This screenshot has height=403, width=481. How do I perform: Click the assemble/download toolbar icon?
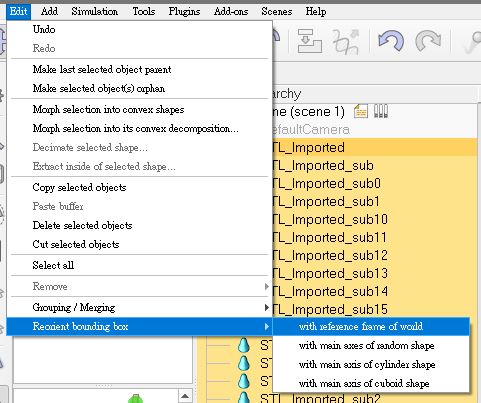click(310, 41)
